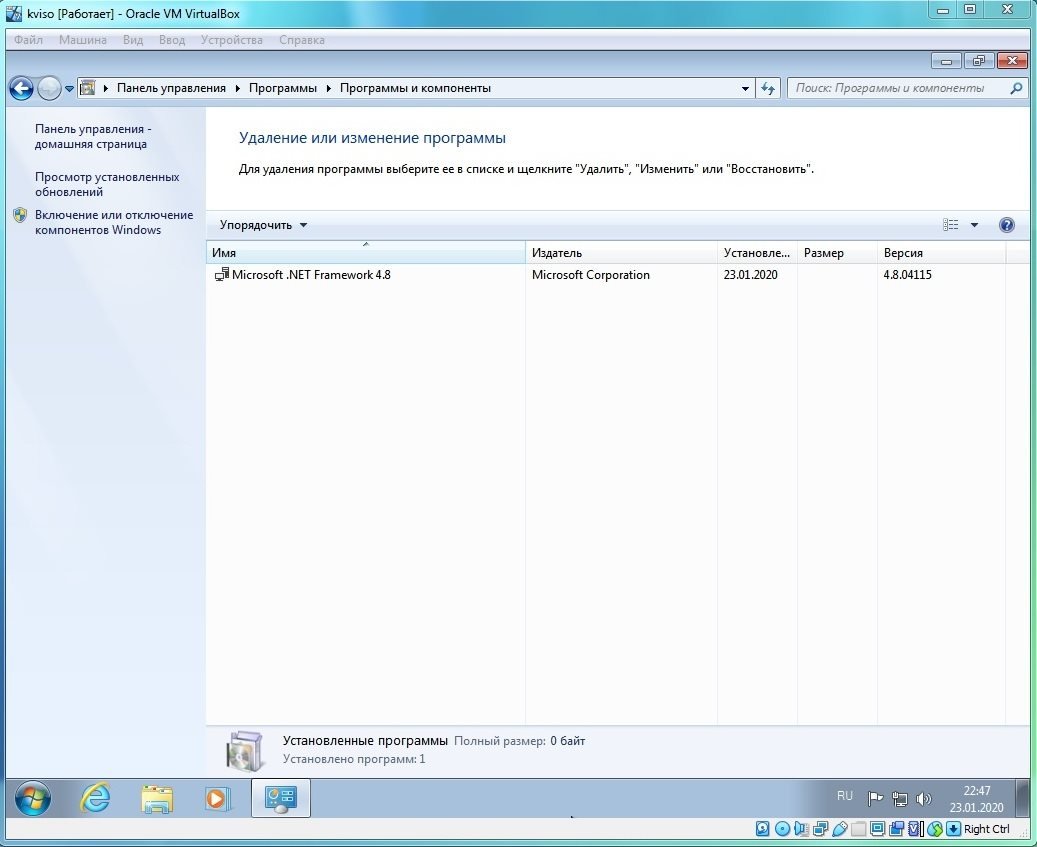Screen dimensions: 1037x847
Task: Click the VirtualBox keyboard capture indicator
Action: pyautogui.click(x=953, y=829)
